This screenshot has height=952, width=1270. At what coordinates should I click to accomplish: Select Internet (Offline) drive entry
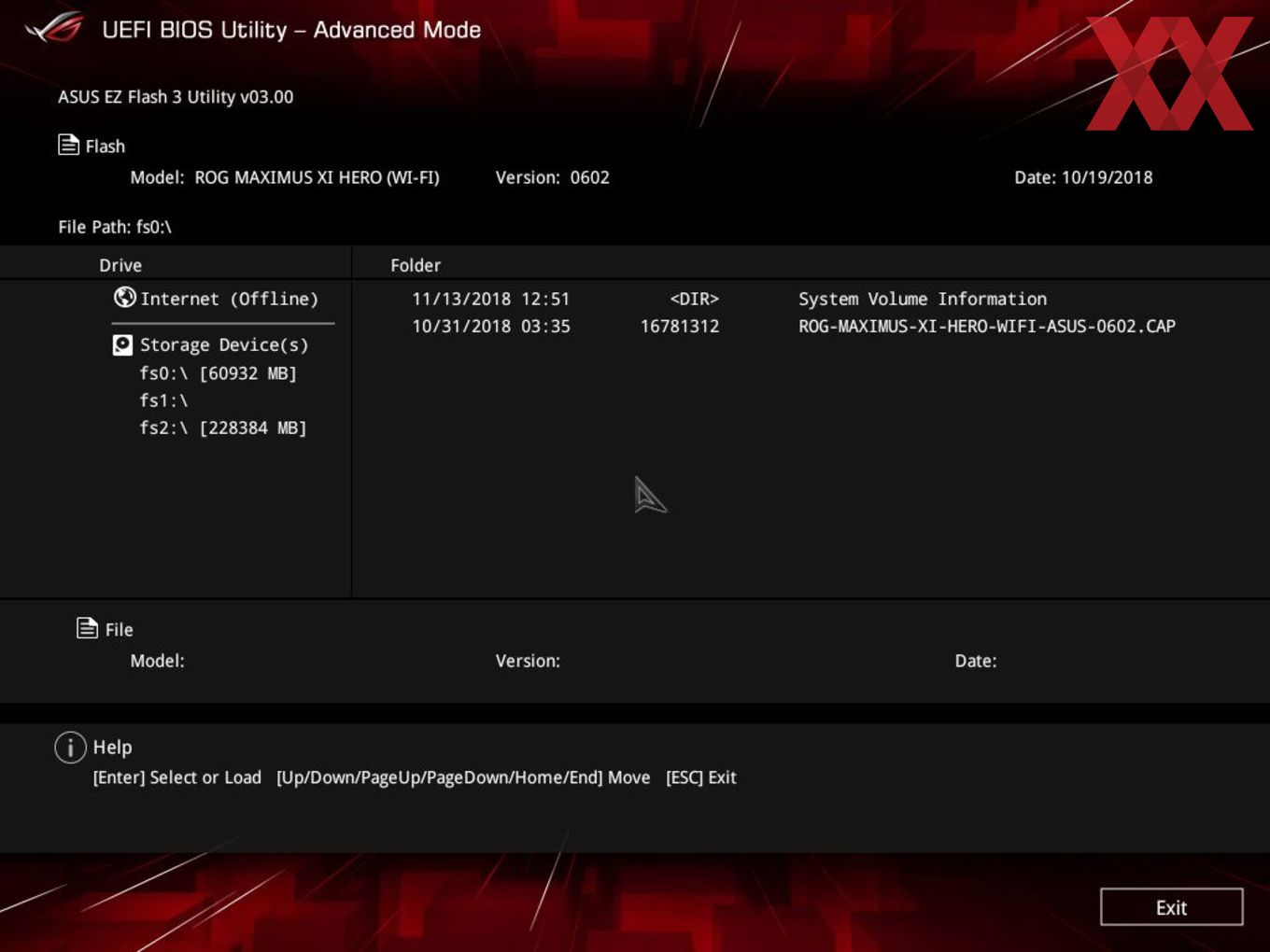tap(229, 299)
